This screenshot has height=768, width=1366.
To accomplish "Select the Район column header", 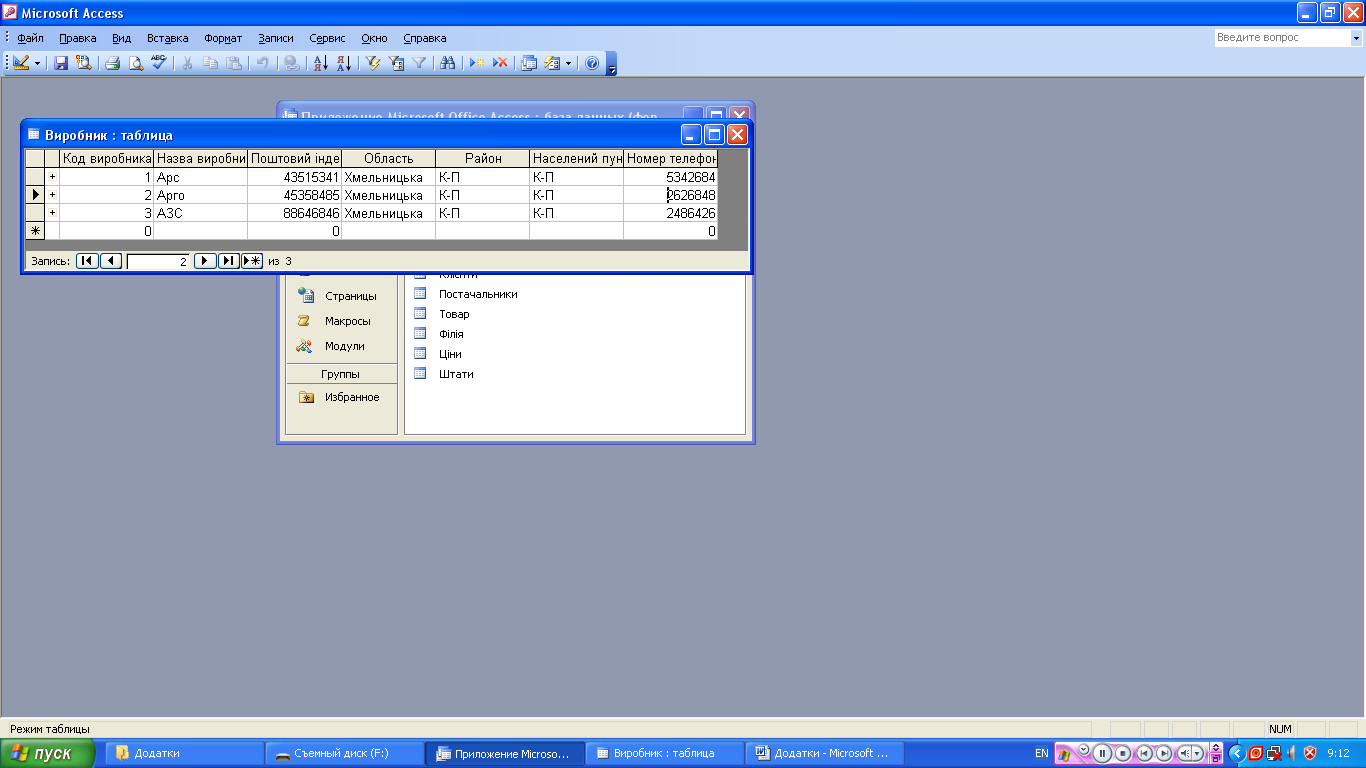I will pyautogui.click(x=483, y=158).
